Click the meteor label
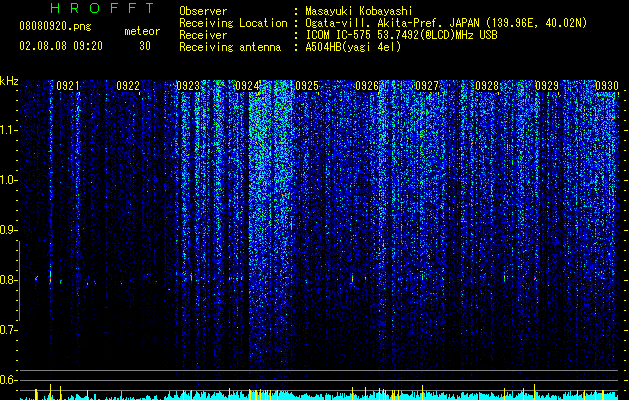 pos(142,31)
